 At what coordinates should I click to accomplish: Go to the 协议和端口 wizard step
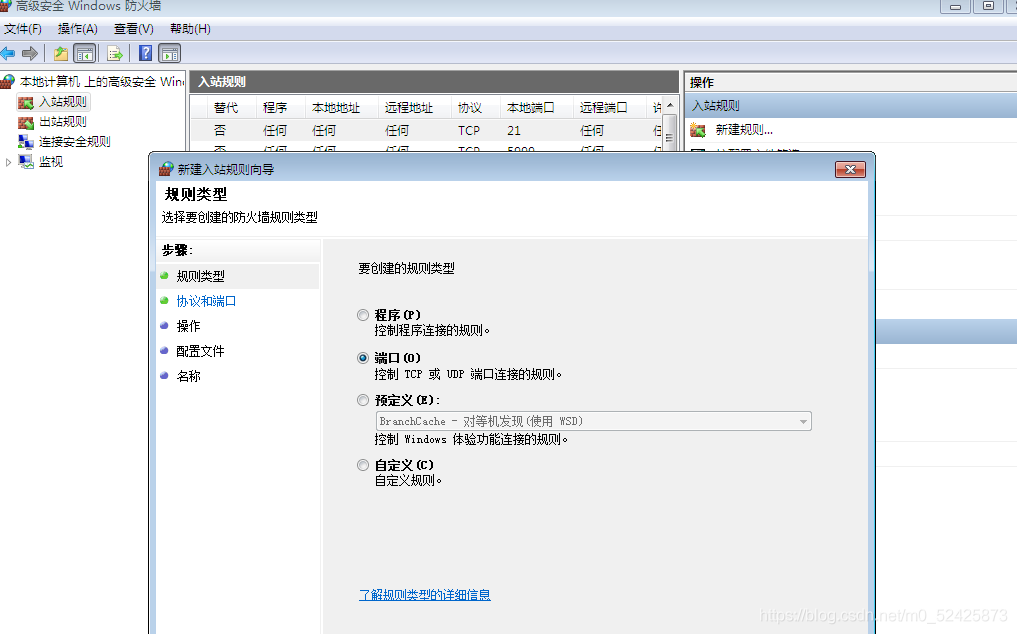coord(206,301)
